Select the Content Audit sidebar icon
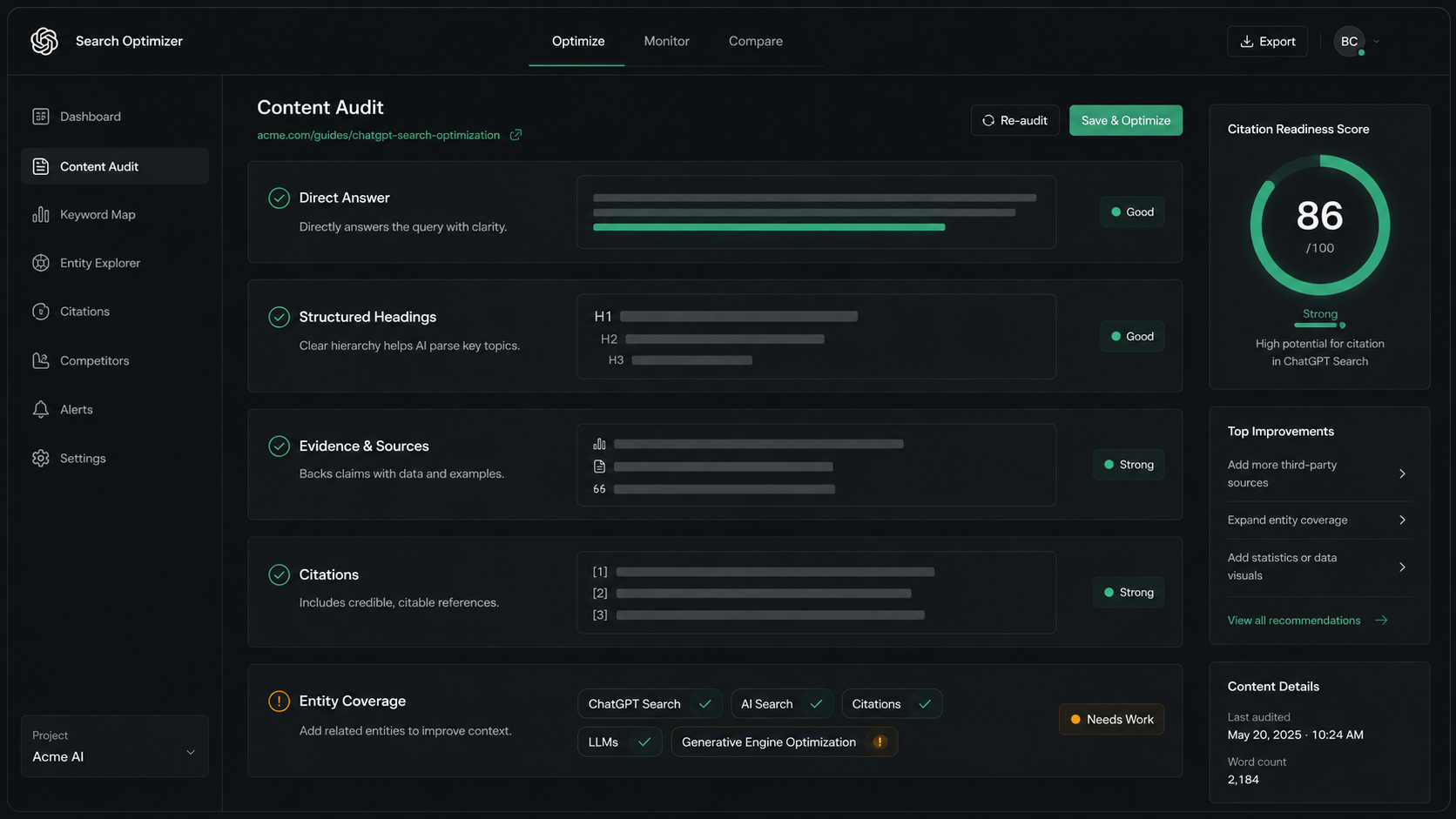1456x819 pixels. coord(41,166)
